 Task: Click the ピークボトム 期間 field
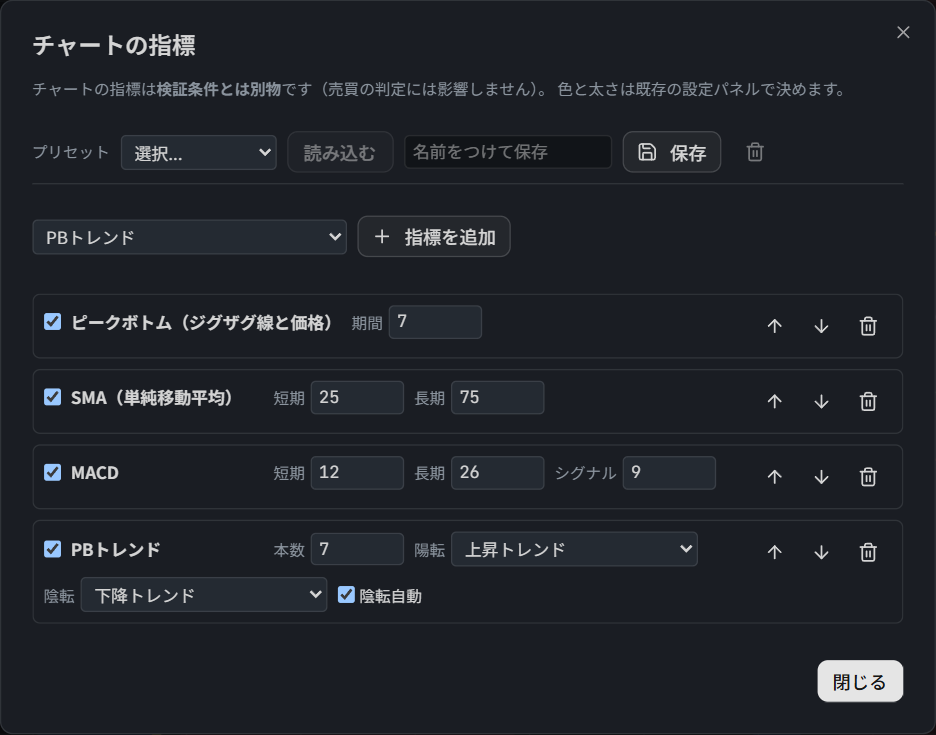pos(435,322)
